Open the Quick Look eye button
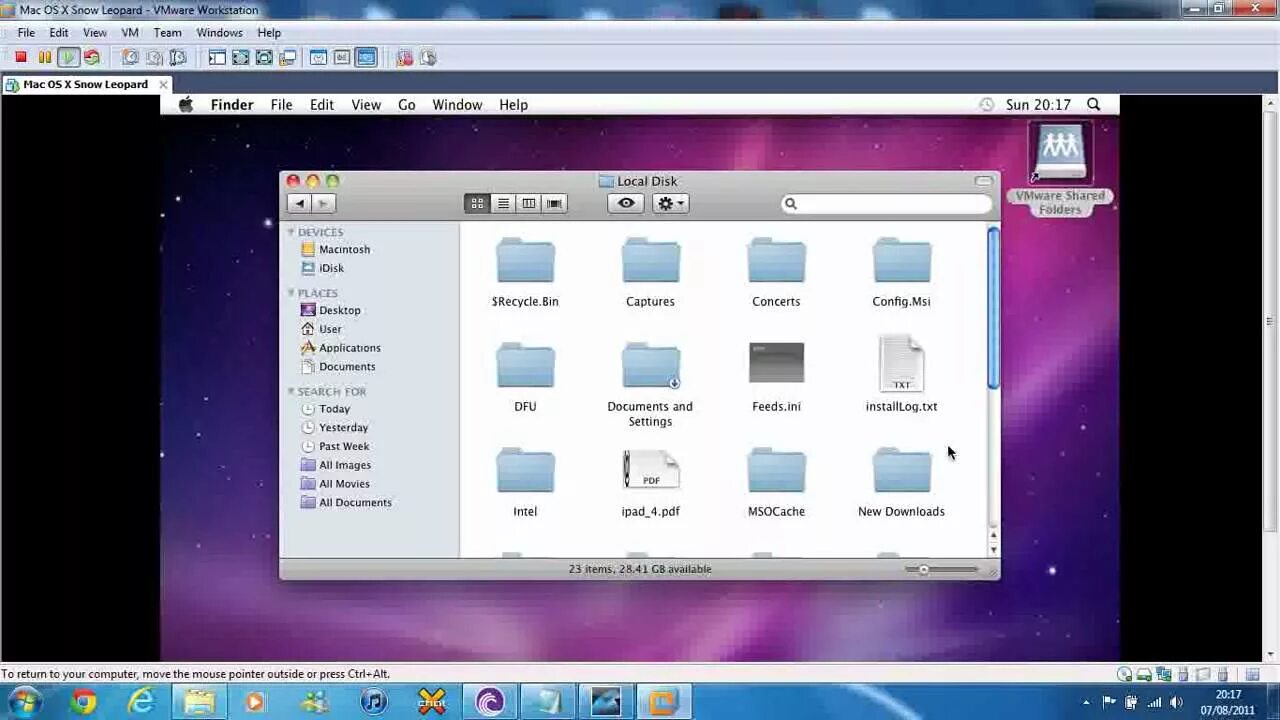1280x720 pixels. (626, 203)
